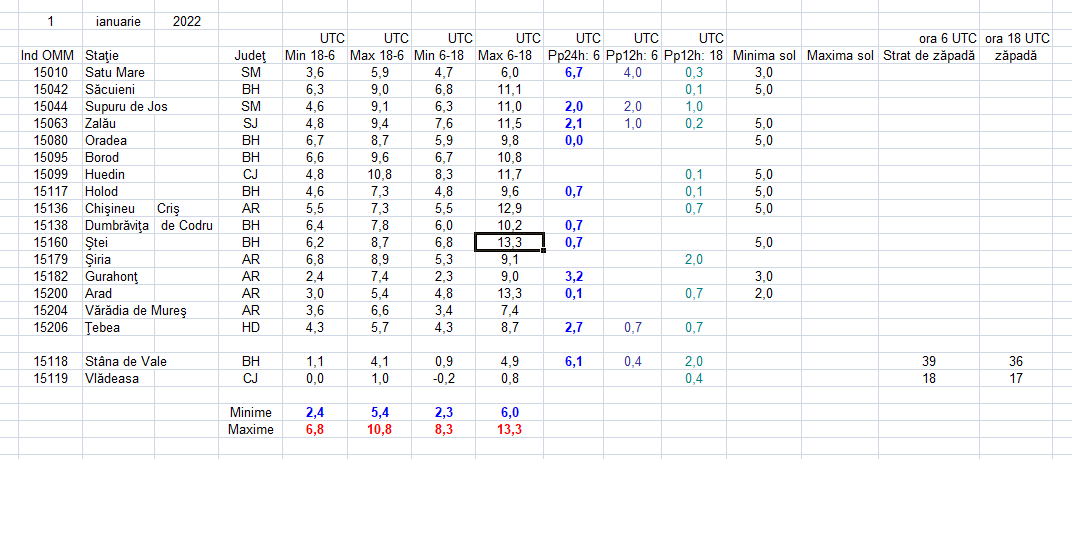Select the station name 'Săcuieni'
This screenshot has height=540, width=1072.
118,90
